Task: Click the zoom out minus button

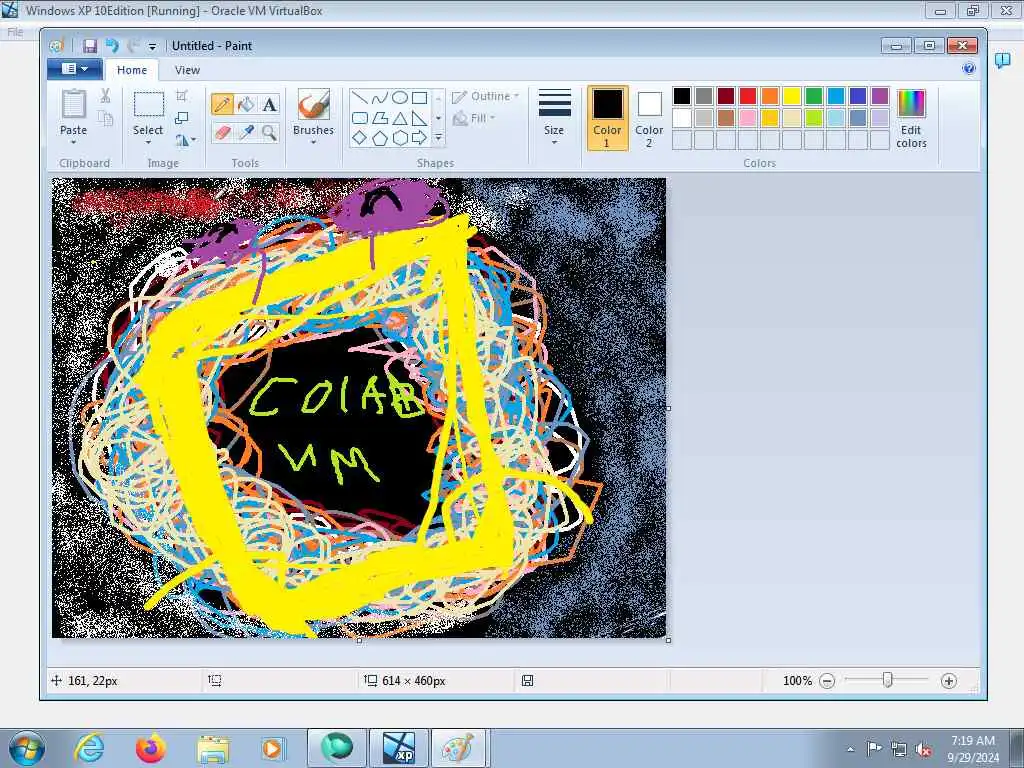Action: [x=827, y=681]
